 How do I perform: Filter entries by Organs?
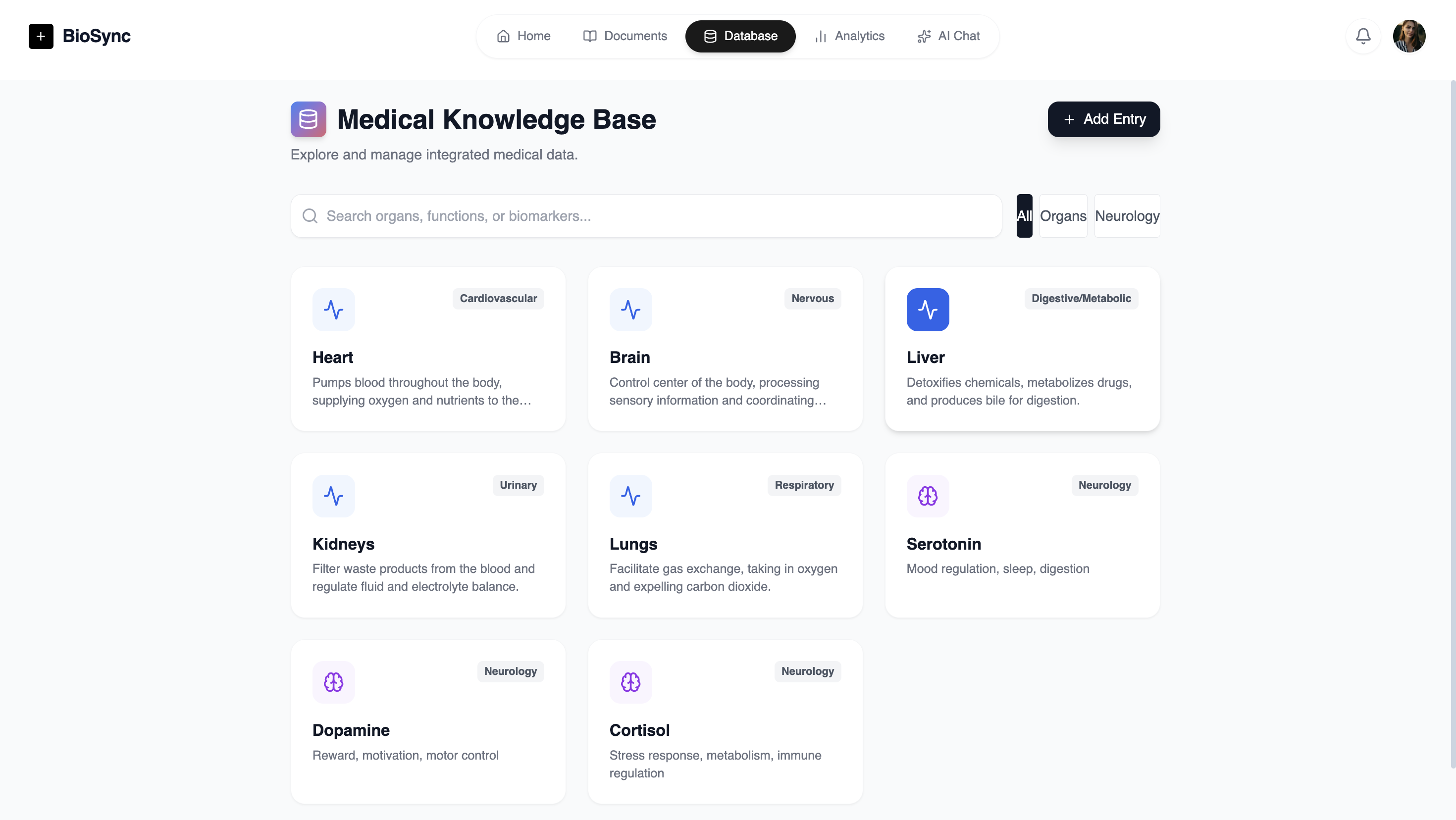pos(1063,216)
